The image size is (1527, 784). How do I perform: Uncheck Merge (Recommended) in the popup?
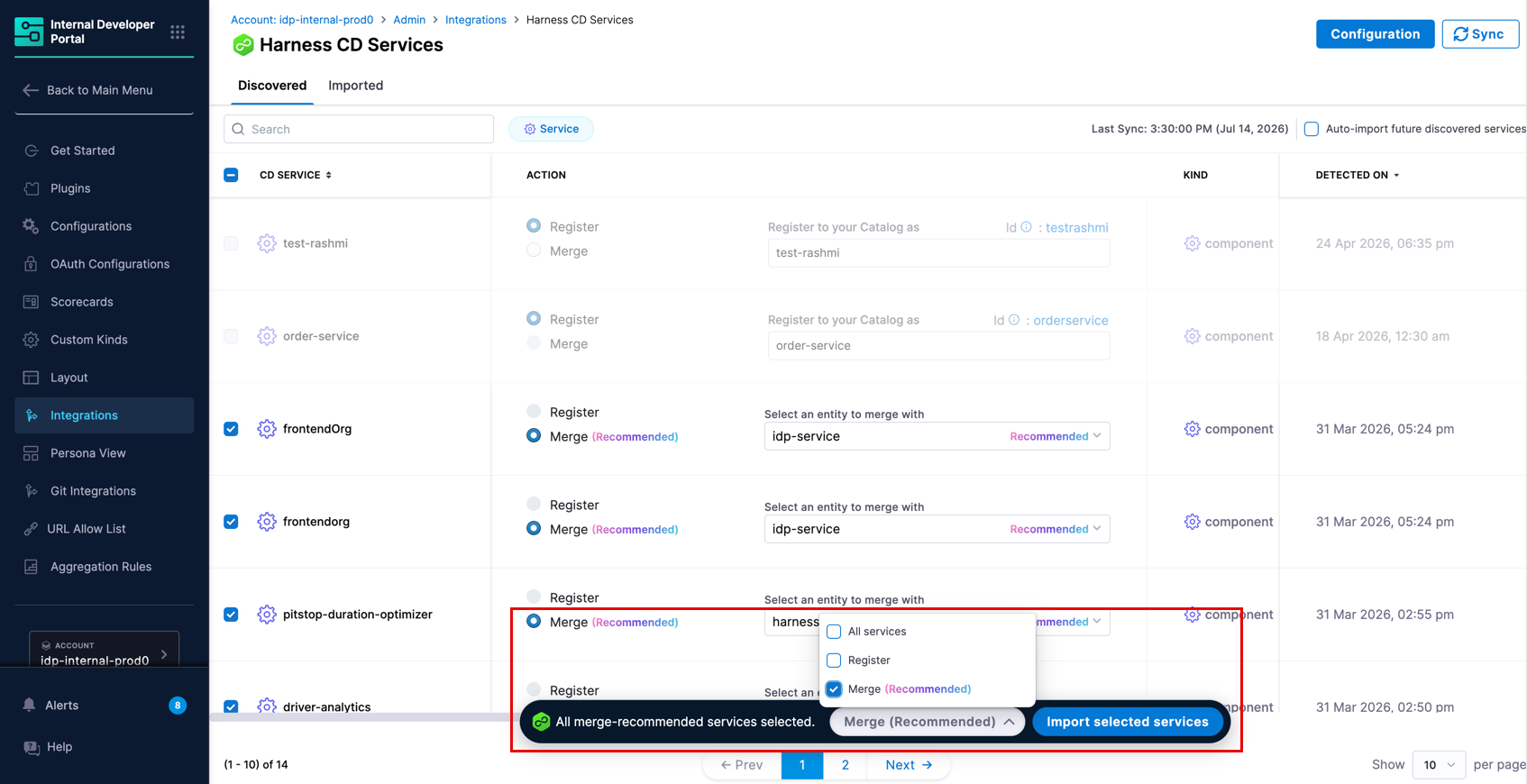pos(834,689)
